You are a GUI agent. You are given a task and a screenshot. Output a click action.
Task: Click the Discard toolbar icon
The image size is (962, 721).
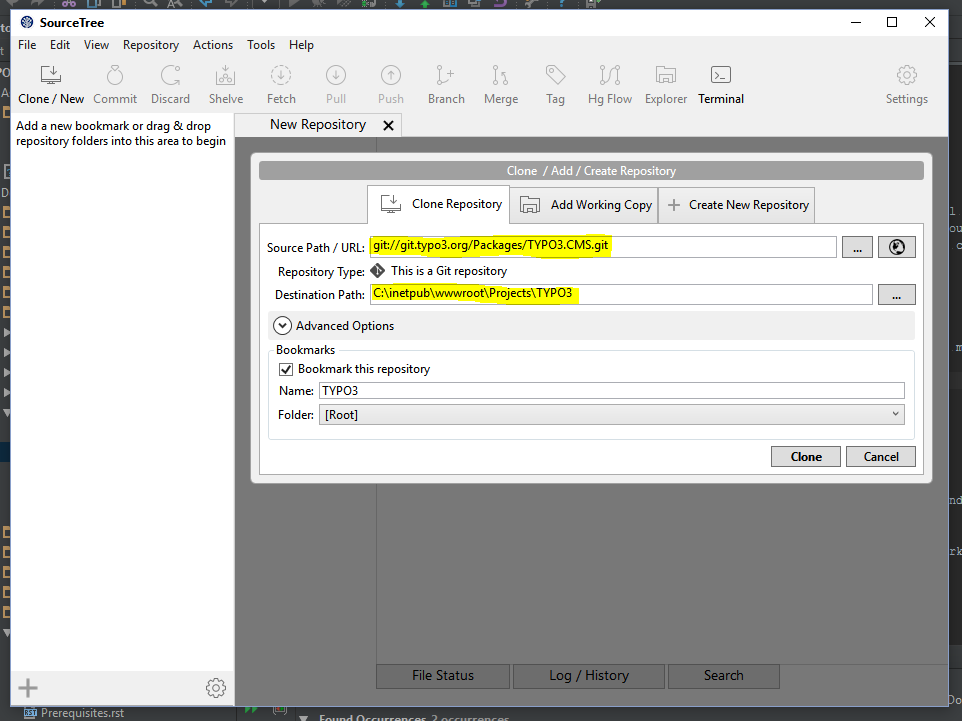171,75
